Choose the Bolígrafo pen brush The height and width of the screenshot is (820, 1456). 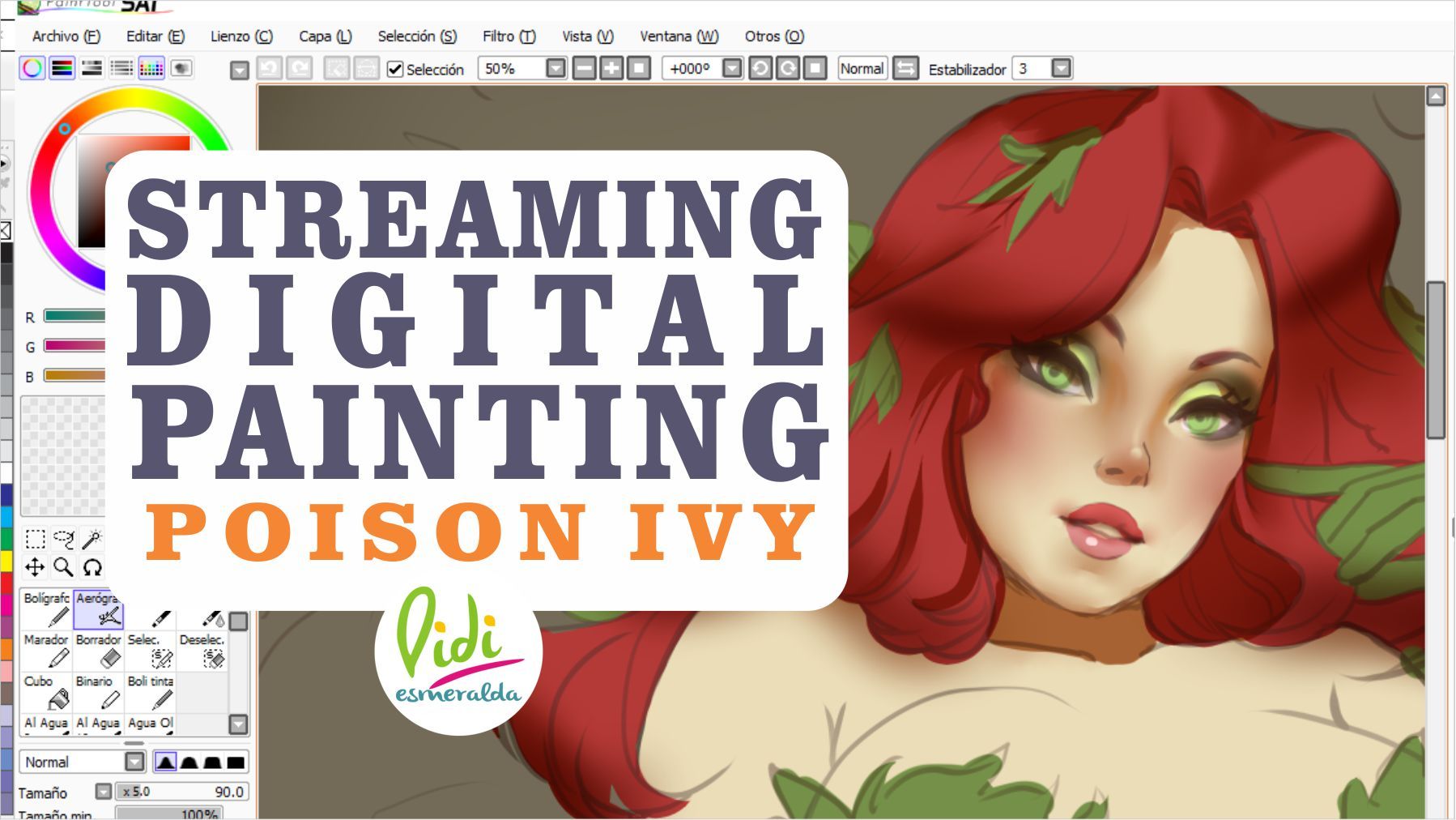46,609
